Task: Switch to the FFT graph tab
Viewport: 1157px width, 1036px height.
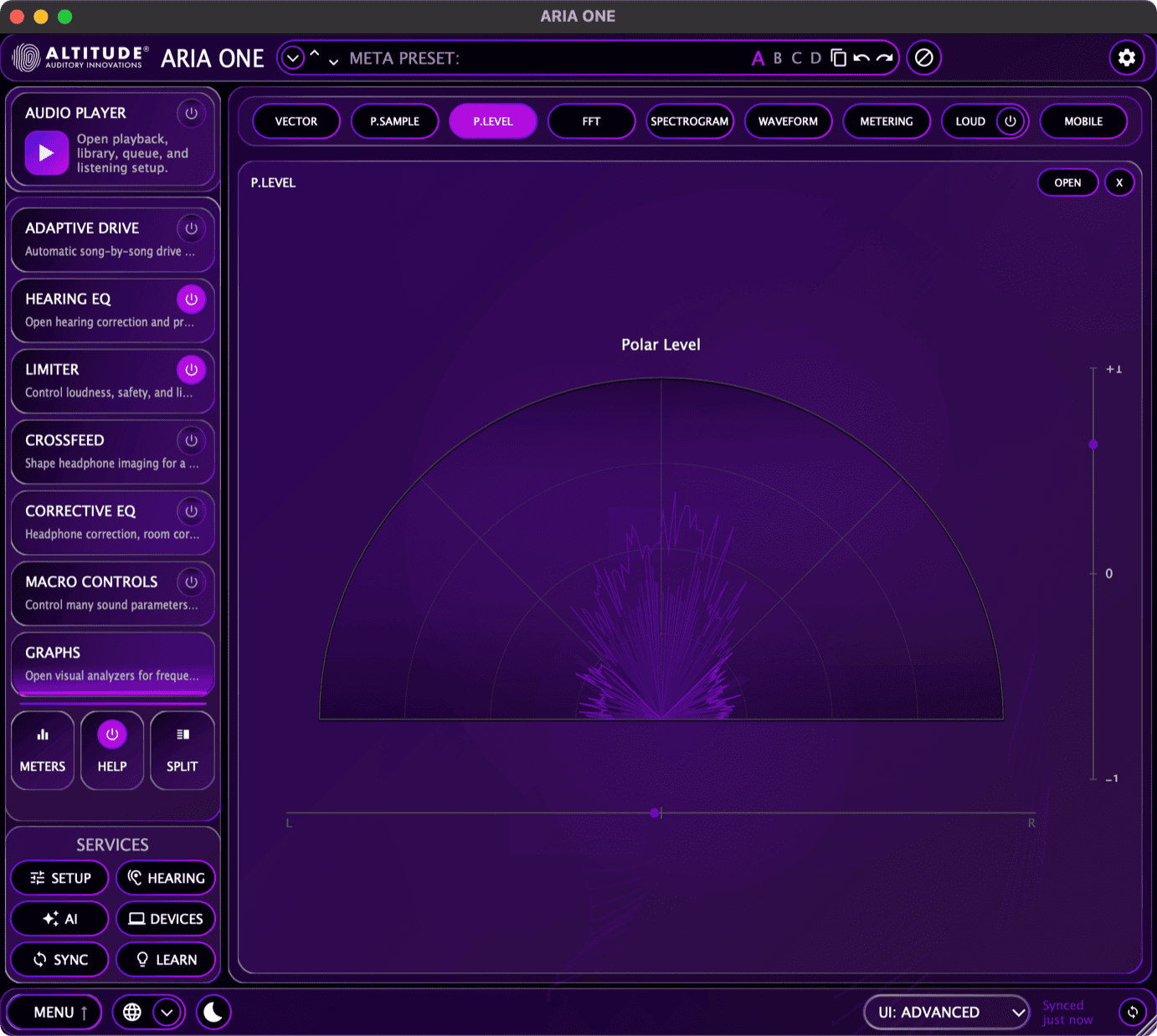Action: pos(592,121)
